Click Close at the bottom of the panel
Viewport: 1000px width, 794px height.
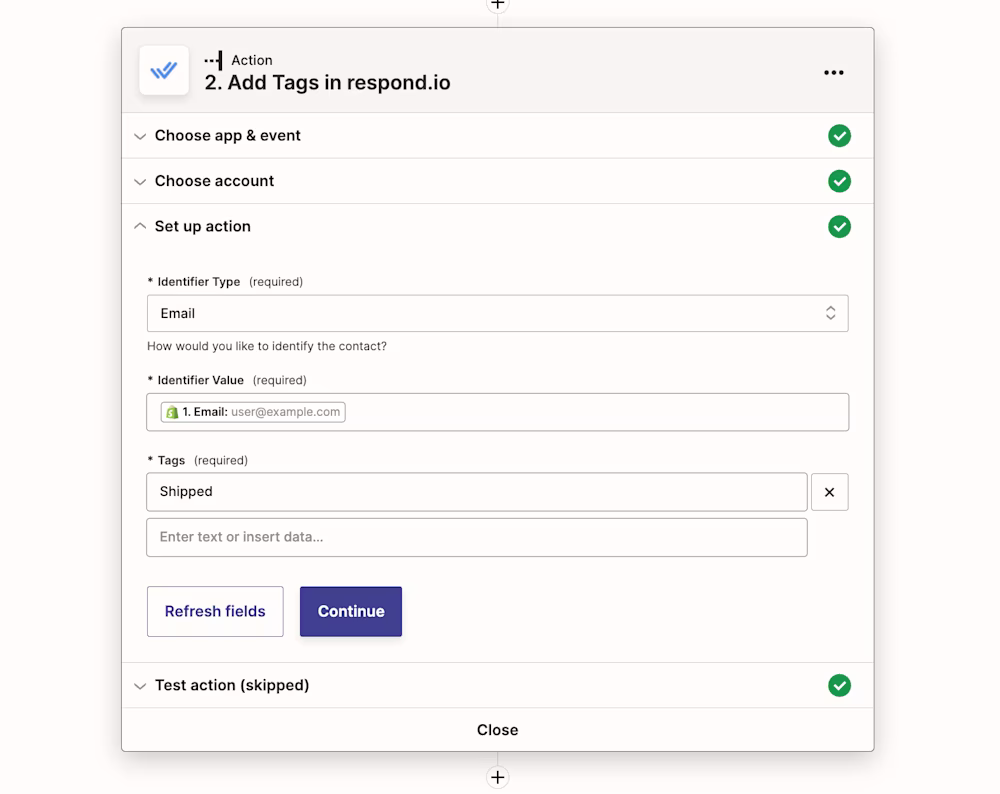(497, 730)
